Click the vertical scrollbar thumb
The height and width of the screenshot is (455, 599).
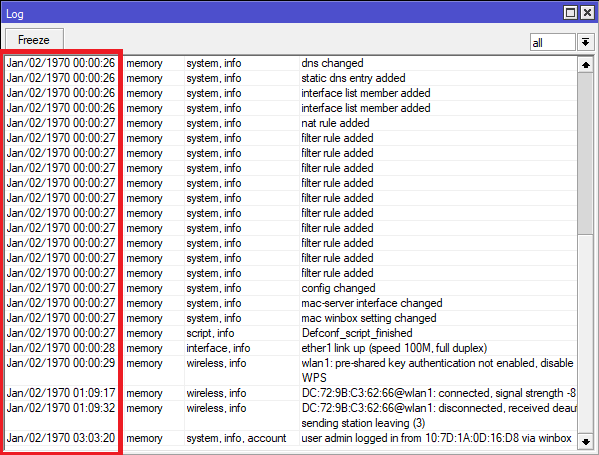coord(586,154)
